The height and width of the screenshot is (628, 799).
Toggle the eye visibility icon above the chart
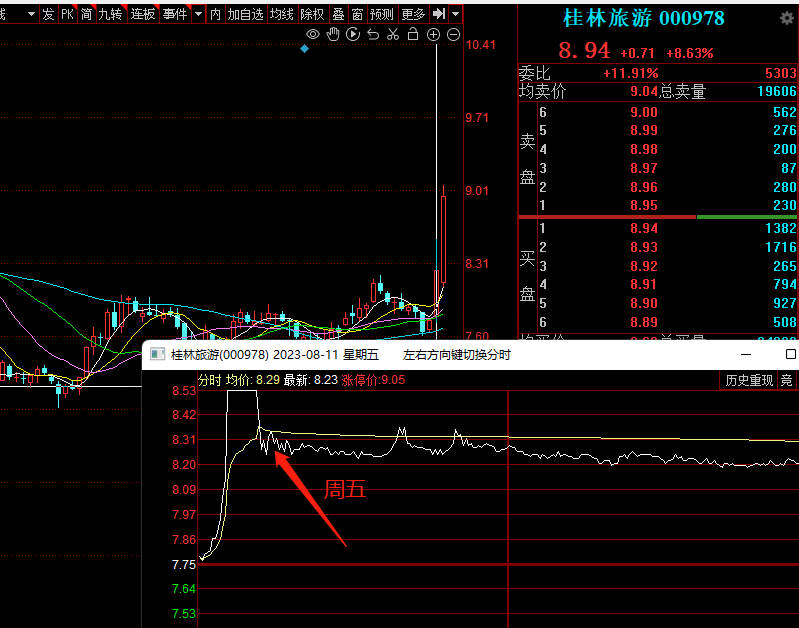click(313, 35)
